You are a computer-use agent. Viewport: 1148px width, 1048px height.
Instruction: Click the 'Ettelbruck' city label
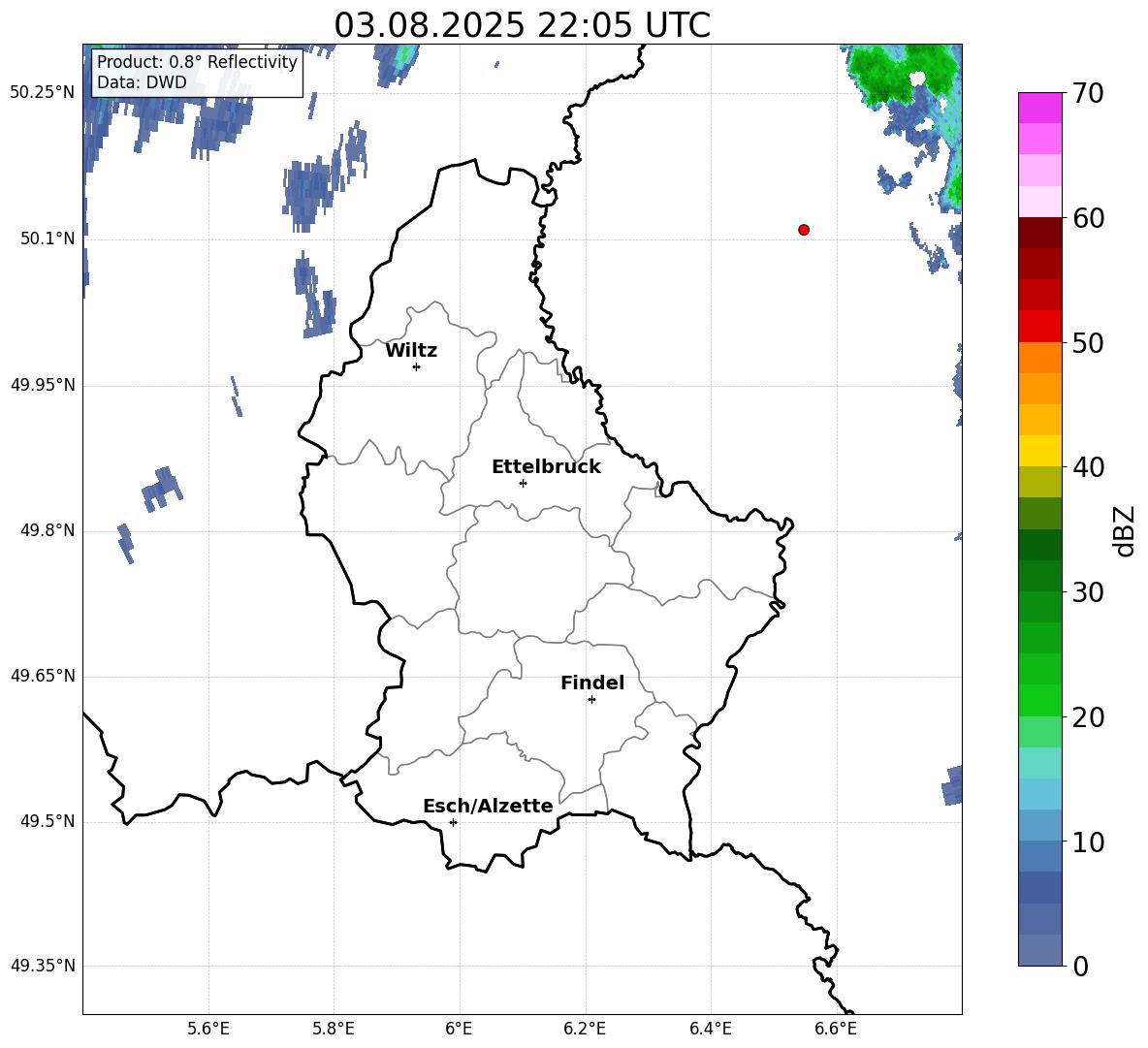pos(546,467)
